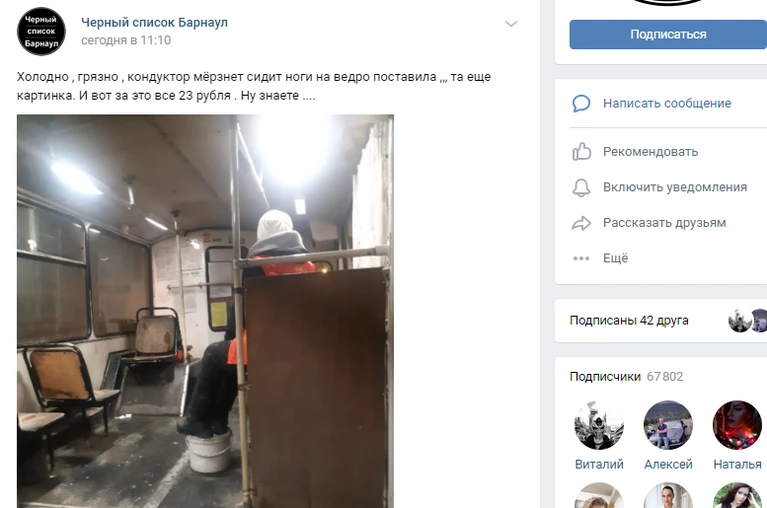Open the post options chevron menu
Viewport: 767px width, 508px height.
511,23
